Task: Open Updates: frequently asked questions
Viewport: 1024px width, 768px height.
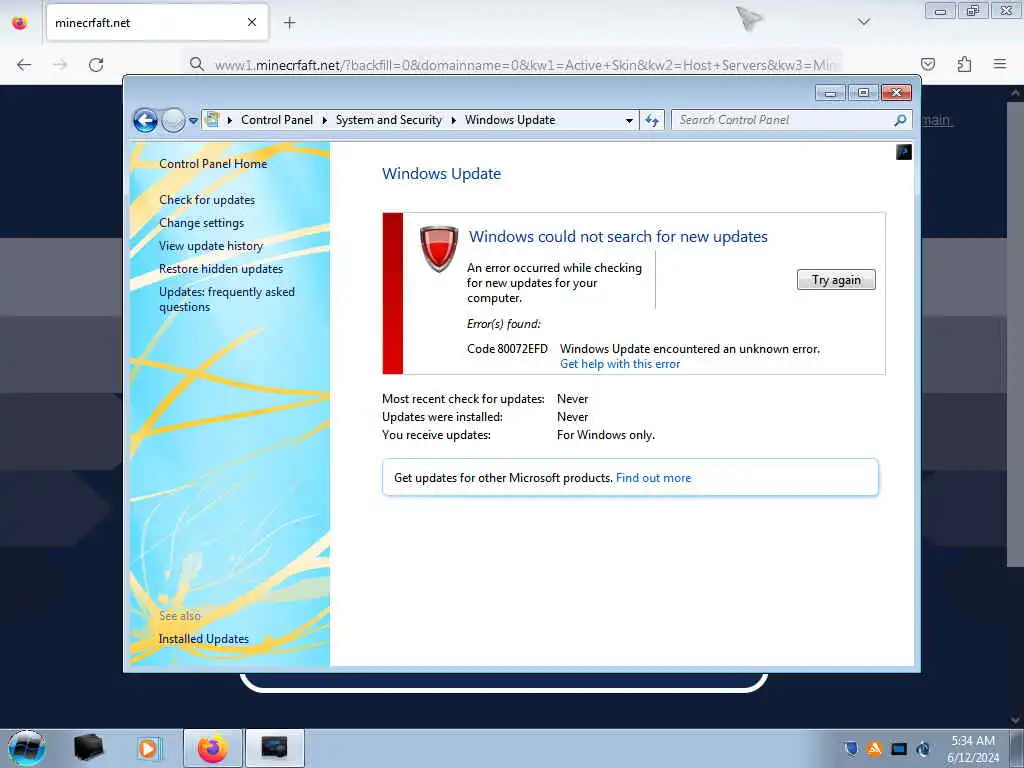Action: [227, 299]
